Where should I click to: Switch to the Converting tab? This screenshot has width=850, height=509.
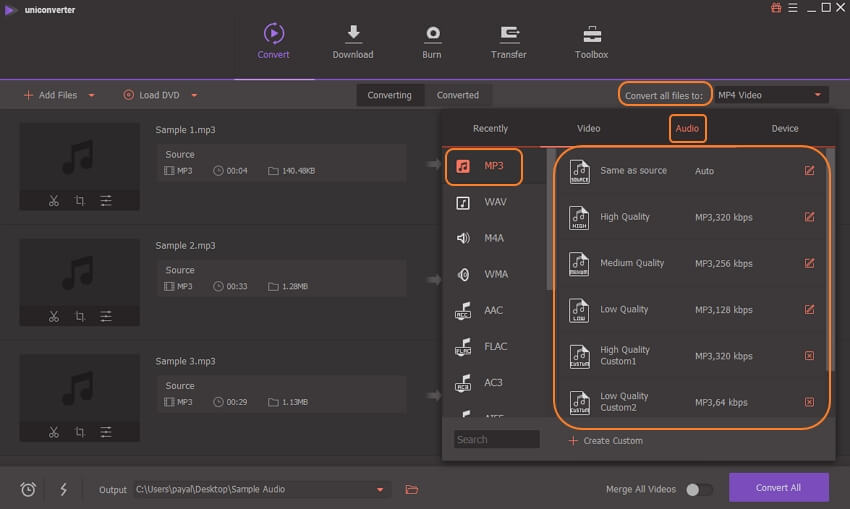tap(389, 95)
